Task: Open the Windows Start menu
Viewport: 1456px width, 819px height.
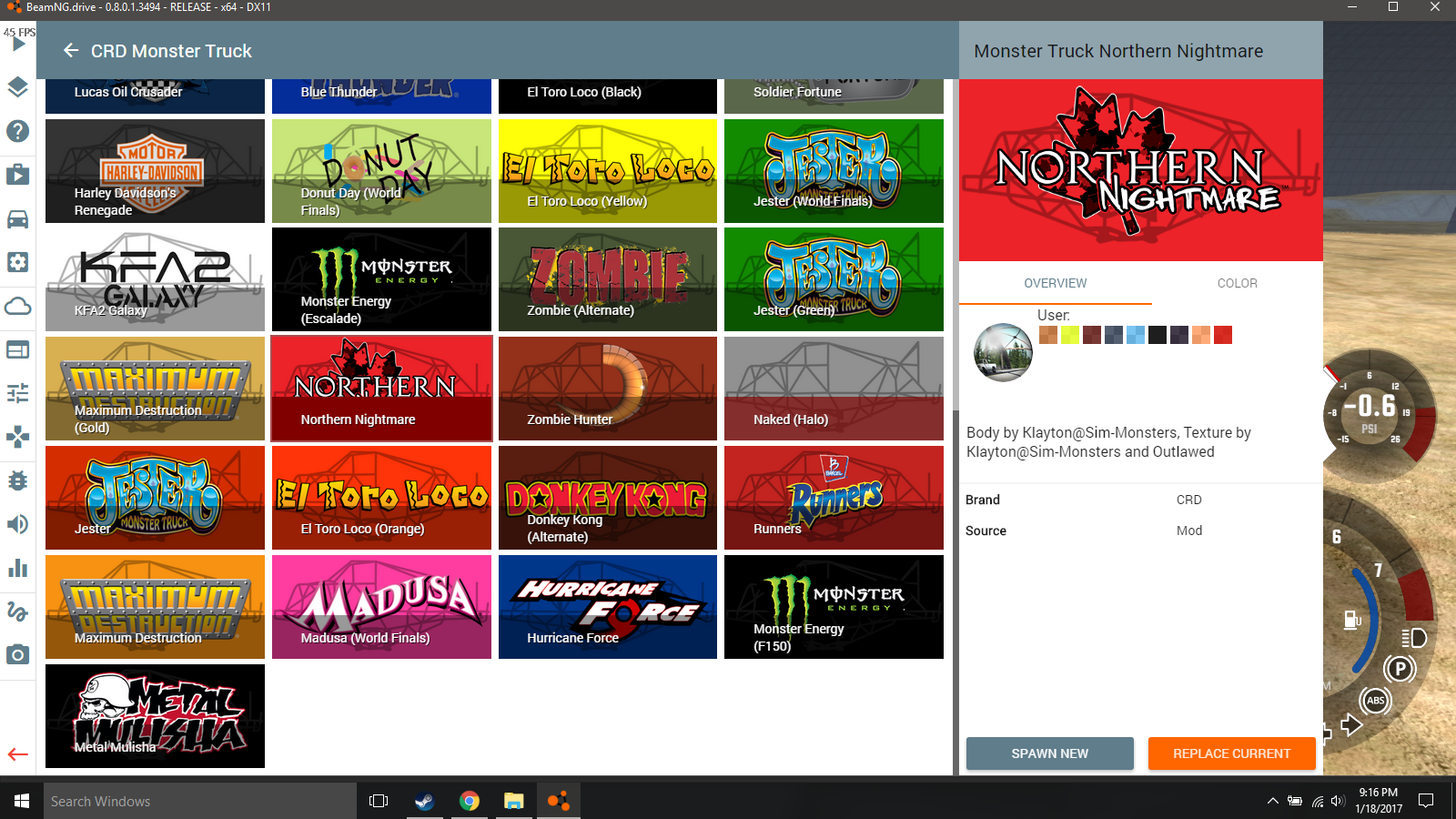Action: click(x=22, y=801)
